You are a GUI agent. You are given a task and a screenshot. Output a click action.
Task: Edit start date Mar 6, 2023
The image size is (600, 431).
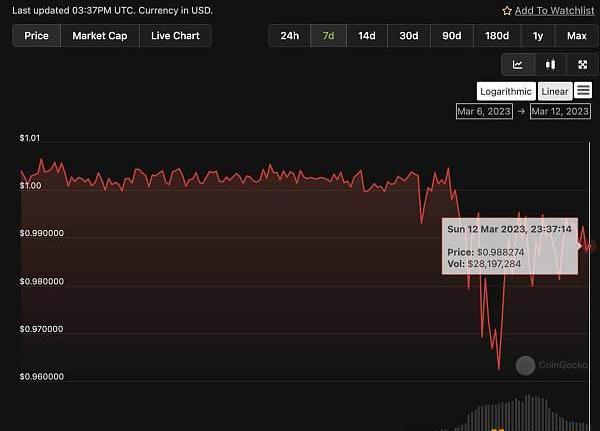pos(484,111)
